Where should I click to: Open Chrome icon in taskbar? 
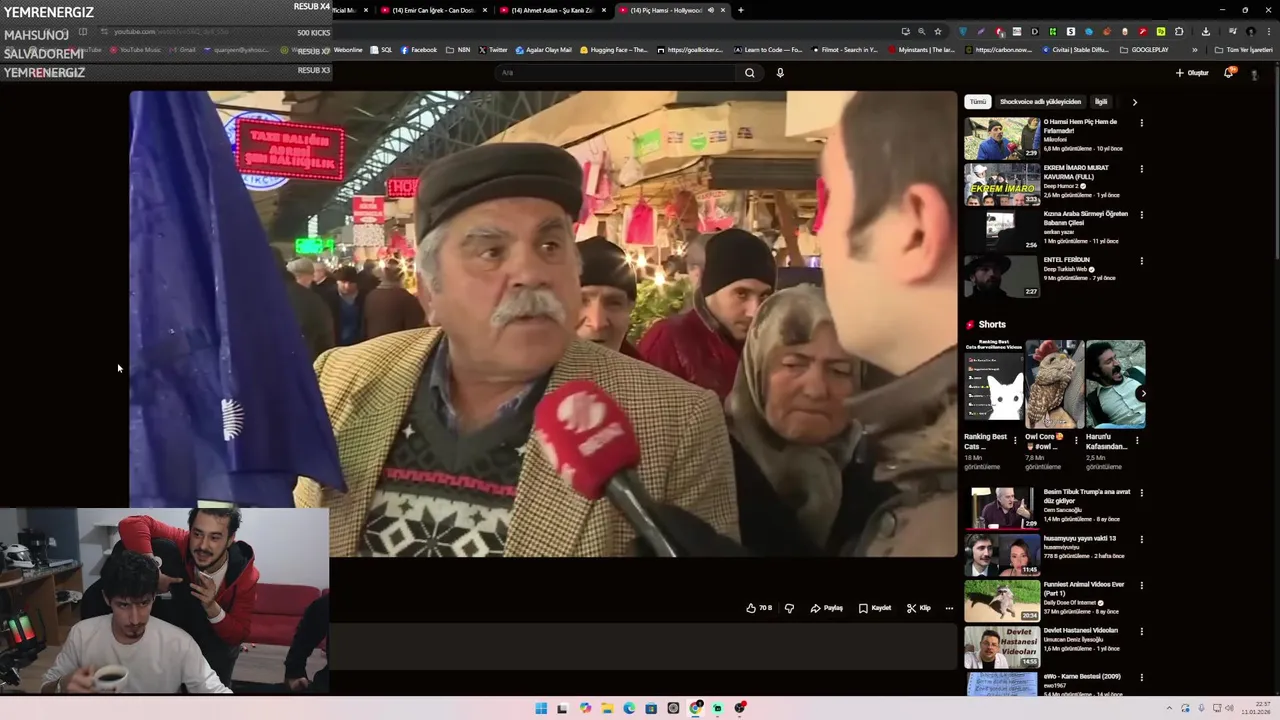click(x=695, y=708)
